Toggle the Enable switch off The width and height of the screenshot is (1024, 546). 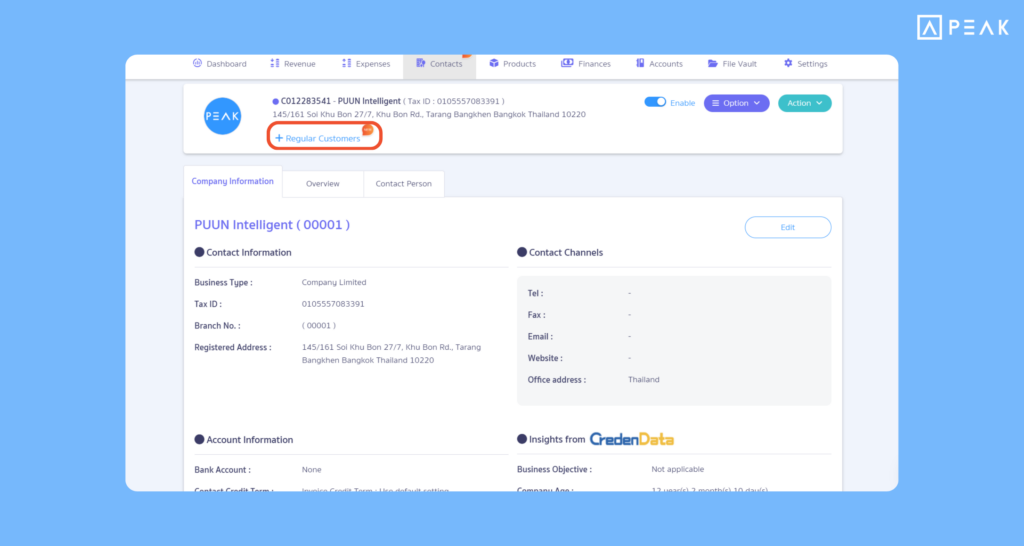pos(655,102)
